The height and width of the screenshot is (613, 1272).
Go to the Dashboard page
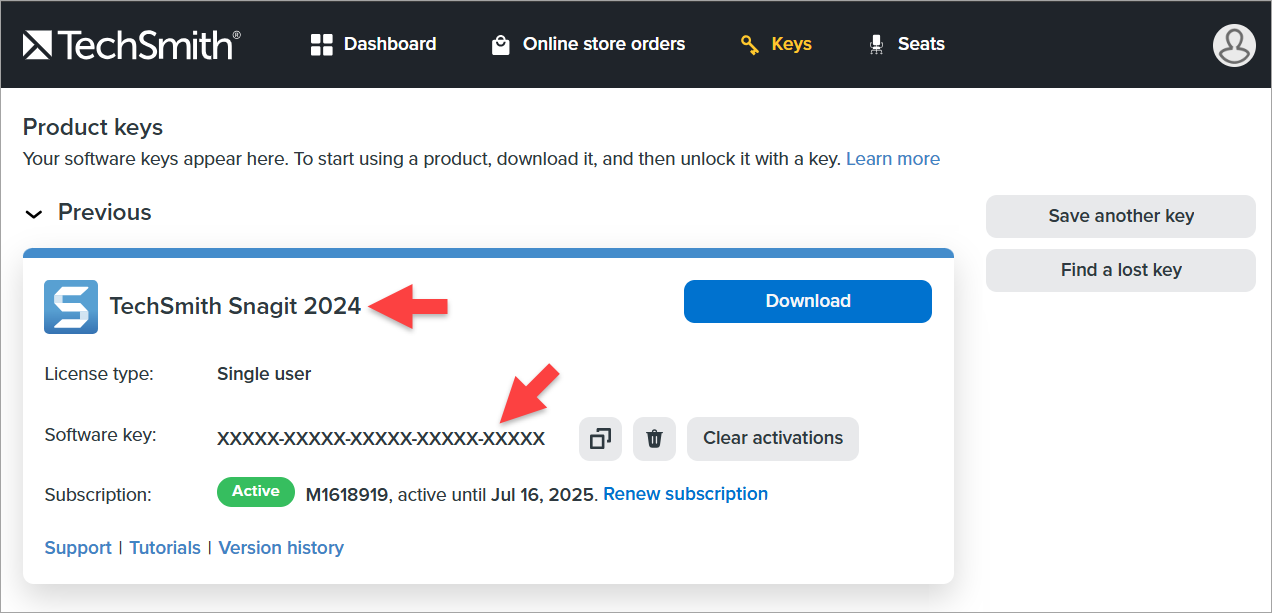[x=373, y=44]
